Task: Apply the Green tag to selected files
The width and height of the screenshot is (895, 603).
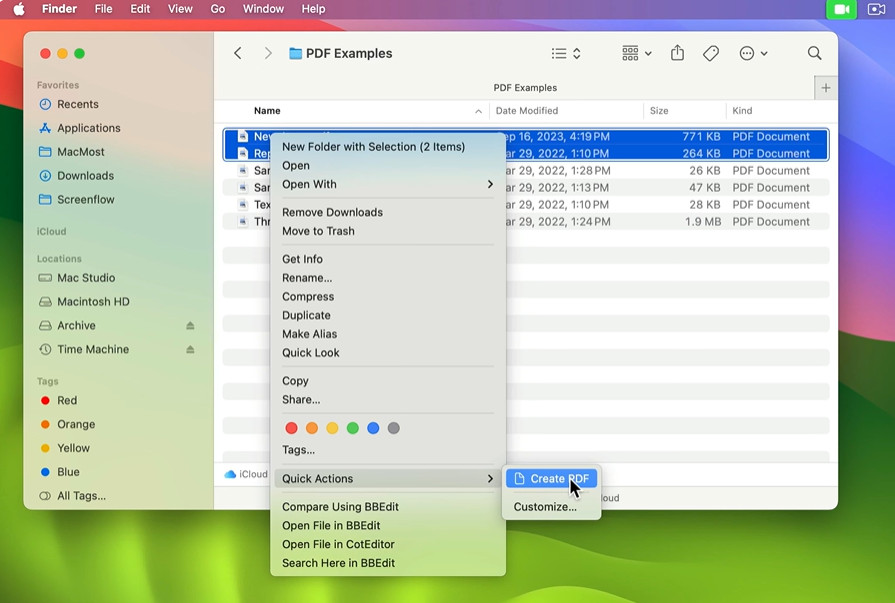Action: pos(353,427)
